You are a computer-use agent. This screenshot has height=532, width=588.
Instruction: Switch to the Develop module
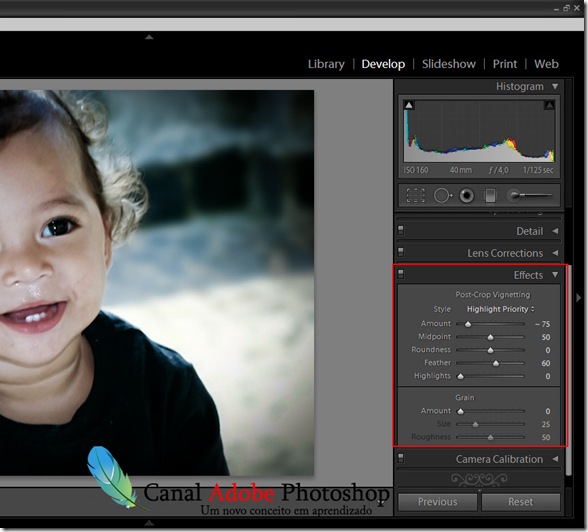click(383, 64)
